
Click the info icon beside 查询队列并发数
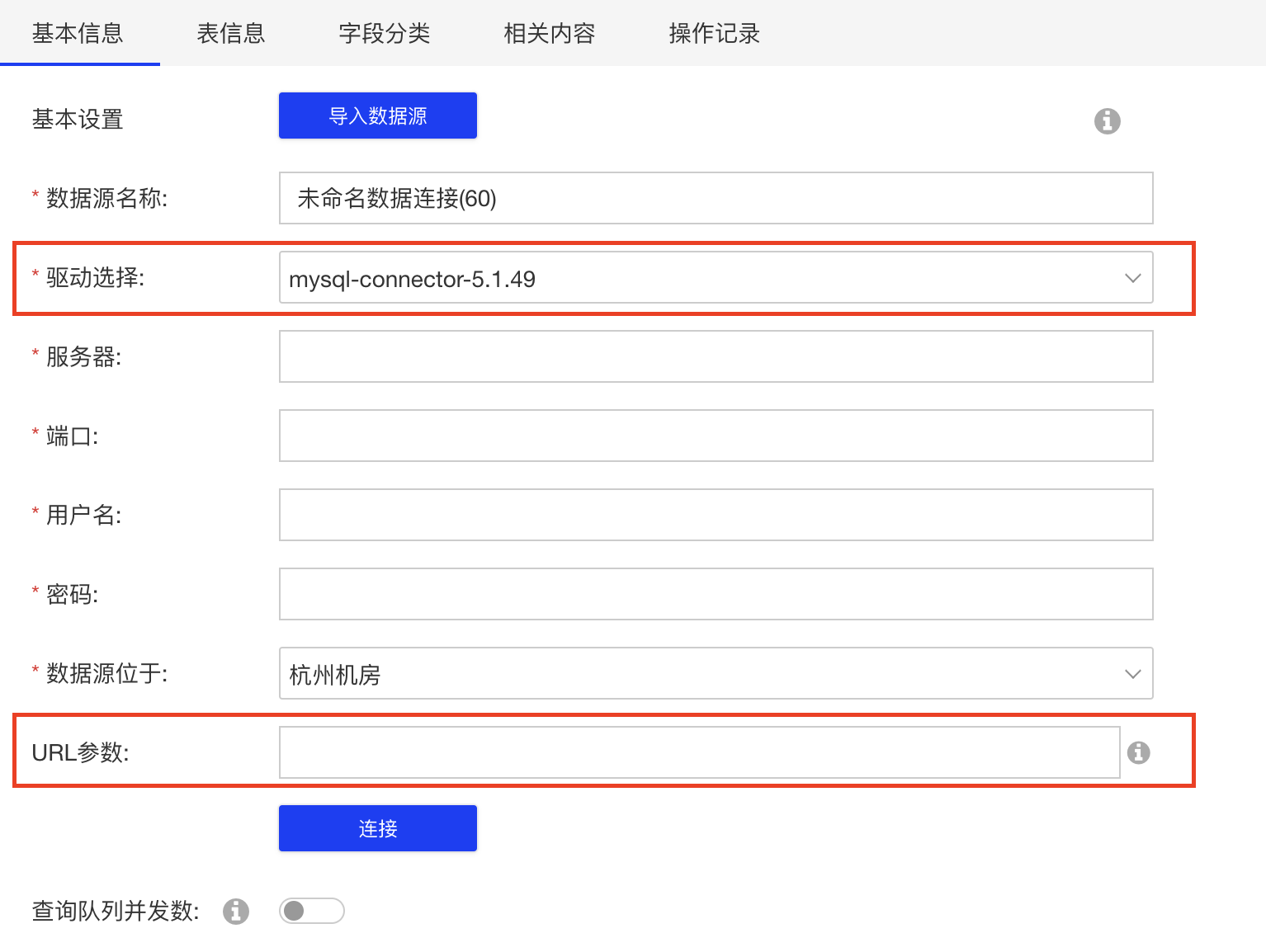coord(235,911)
